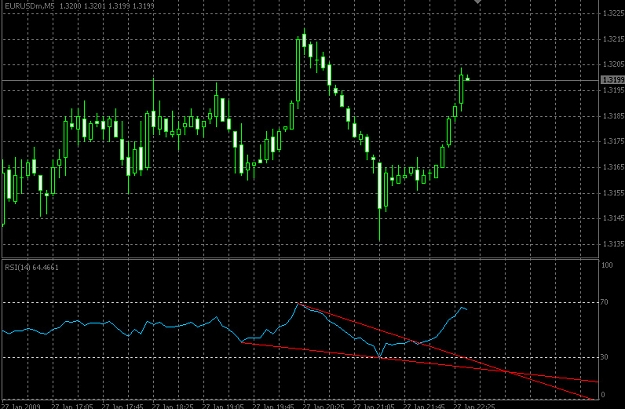Viewport: 625px width, 409px height.
Task: Click the 1.3155 price scale label
Action: point(613,193)
